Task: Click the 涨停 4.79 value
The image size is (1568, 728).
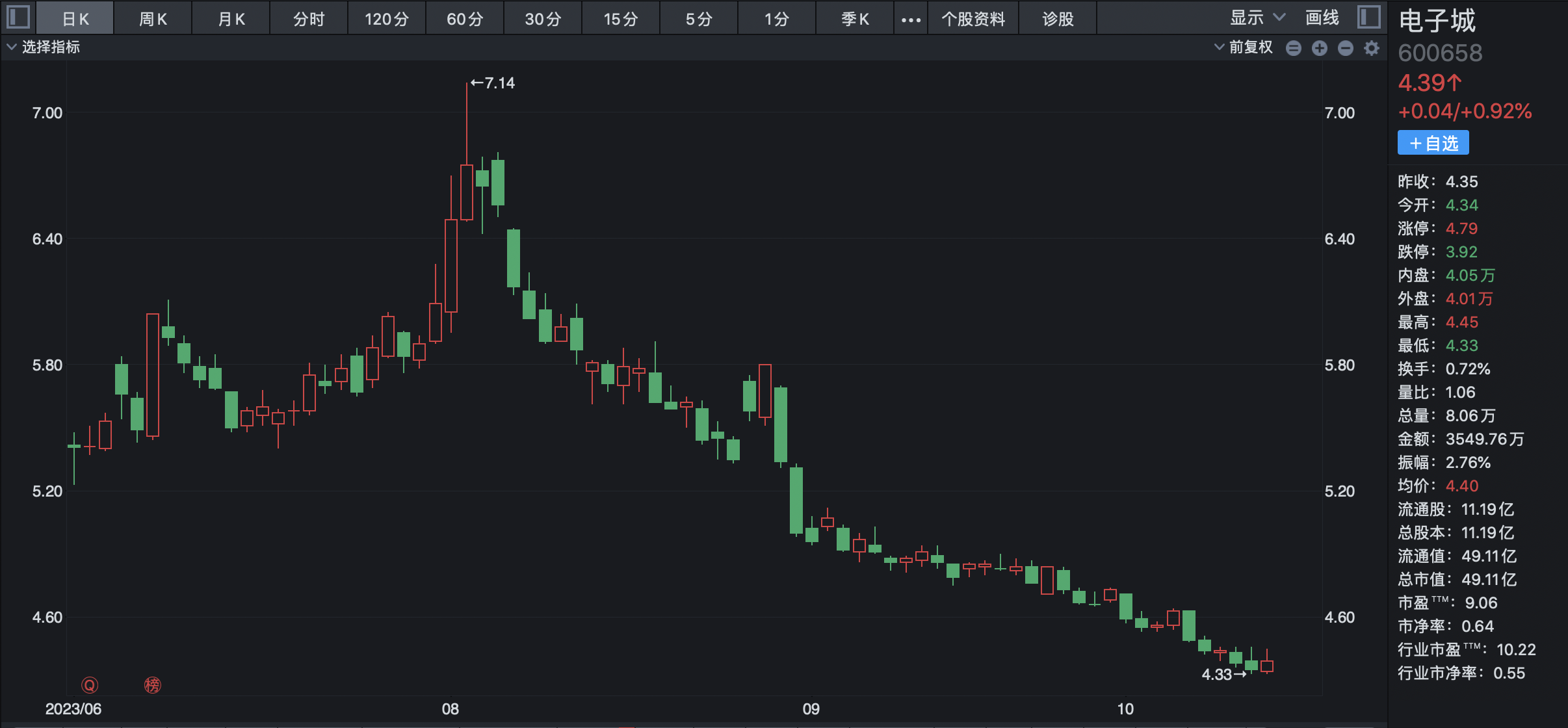Action: (1461, 229)
